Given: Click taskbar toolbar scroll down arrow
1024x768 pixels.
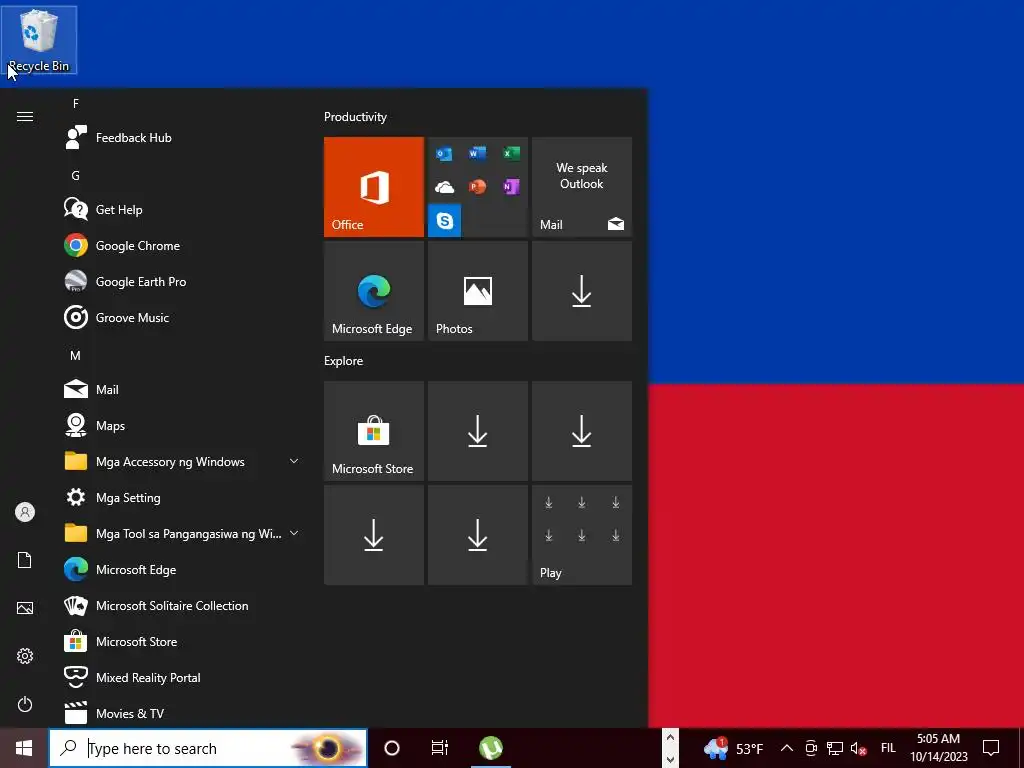Looking at the screenshot, I should pos(670,760).
